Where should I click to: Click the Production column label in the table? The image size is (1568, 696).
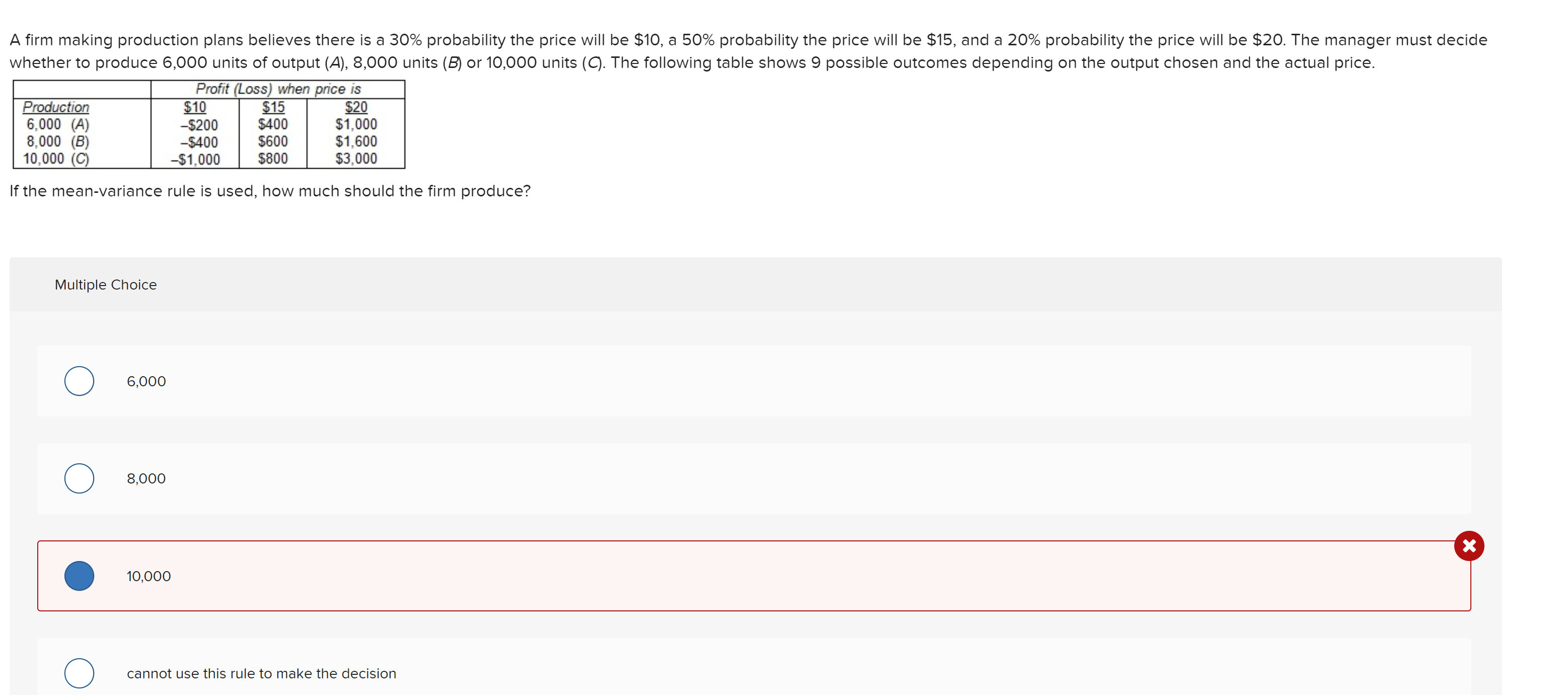(56, 108)
